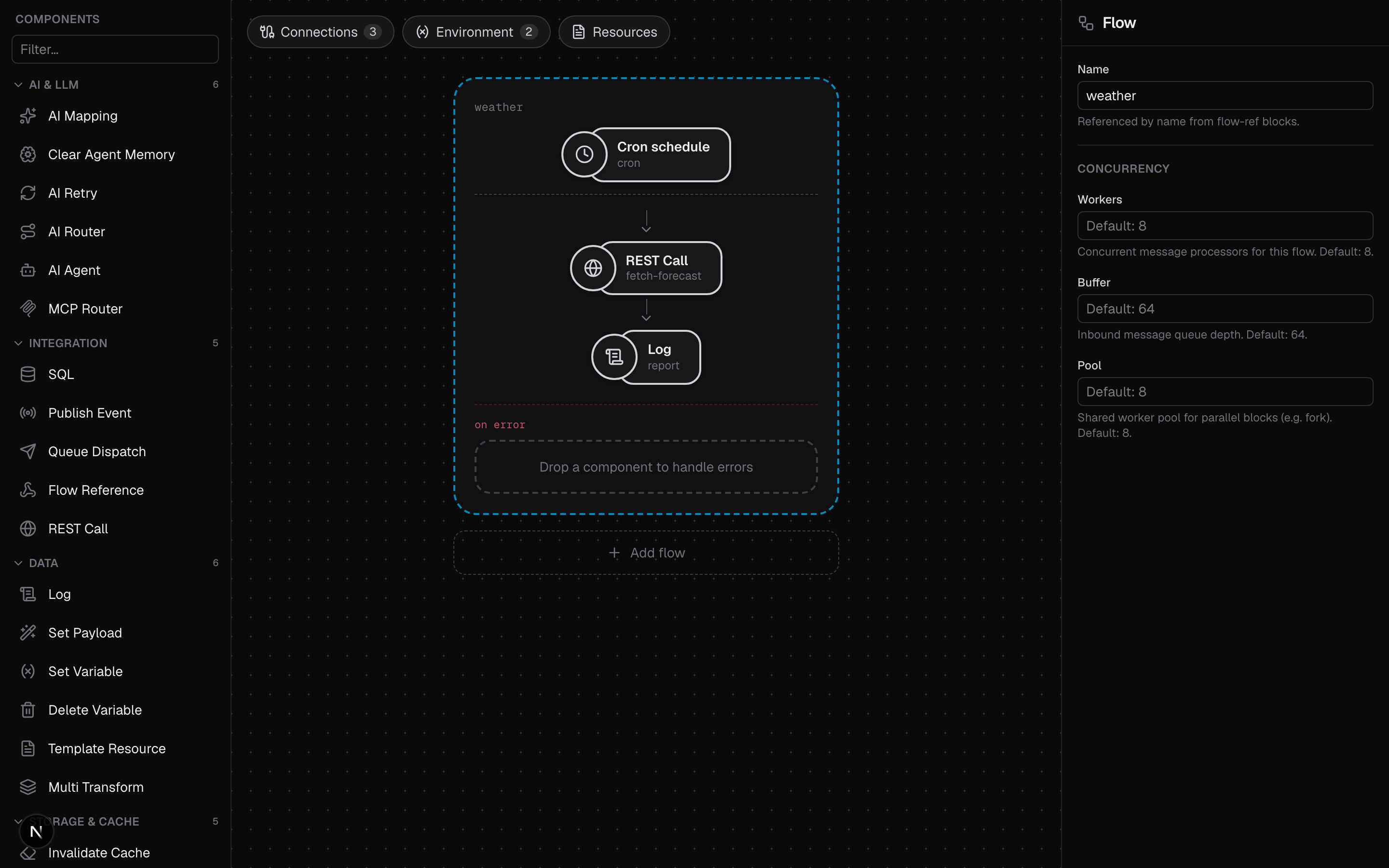Click the Resources document icon

[579, 32]
